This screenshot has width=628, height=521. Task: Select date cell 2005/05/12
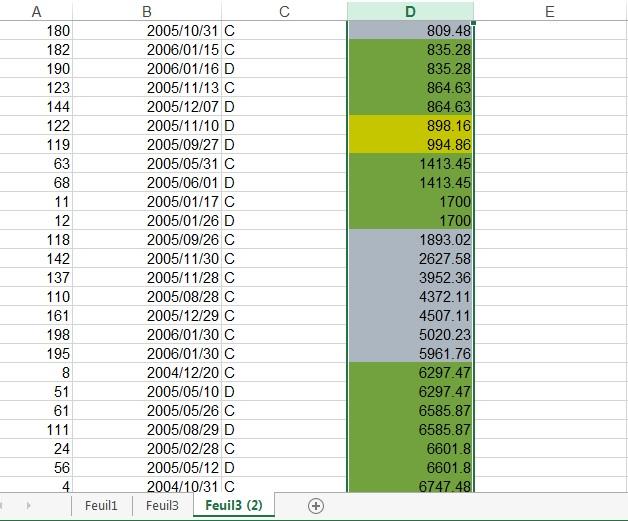point(147,467)
